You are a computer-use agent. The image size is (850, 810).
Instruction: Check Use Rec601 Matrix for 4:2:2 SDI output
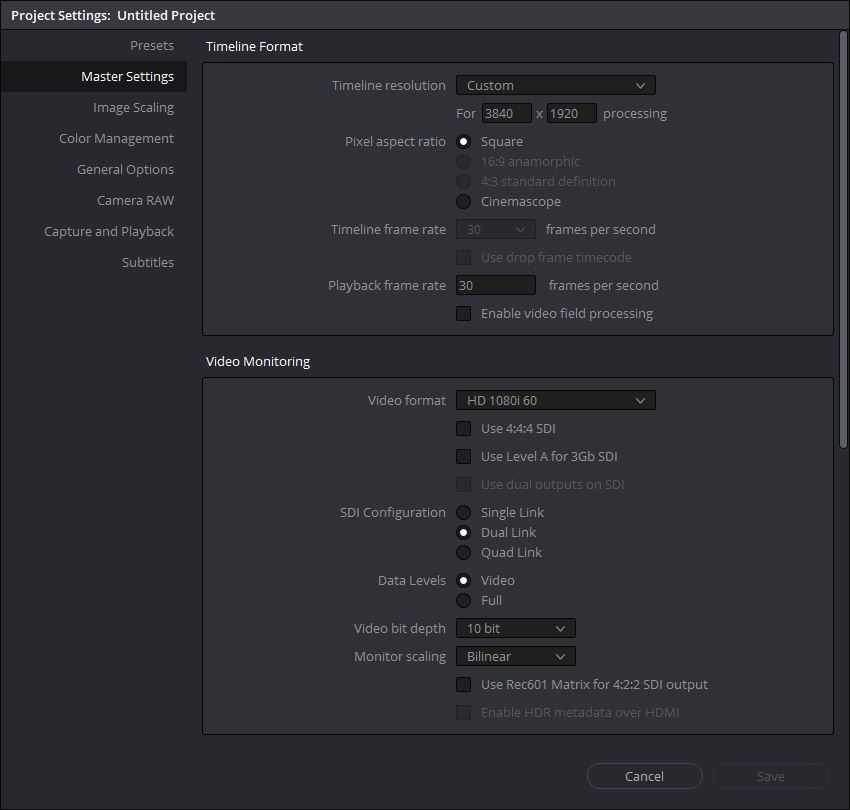click(x=463, y=684)
